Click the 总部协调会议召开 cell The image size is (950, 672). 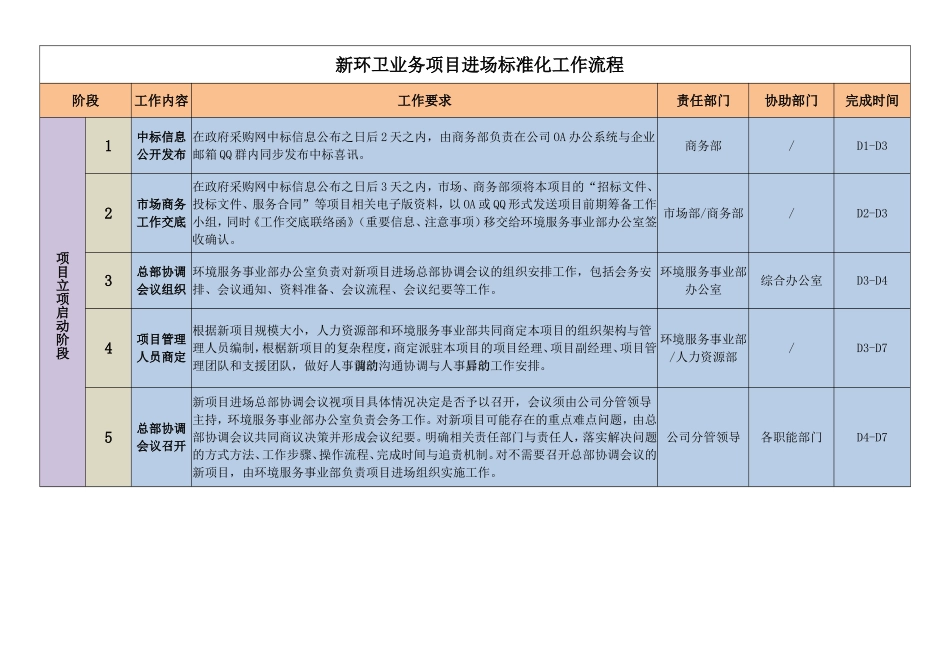(x=161, y=437)
